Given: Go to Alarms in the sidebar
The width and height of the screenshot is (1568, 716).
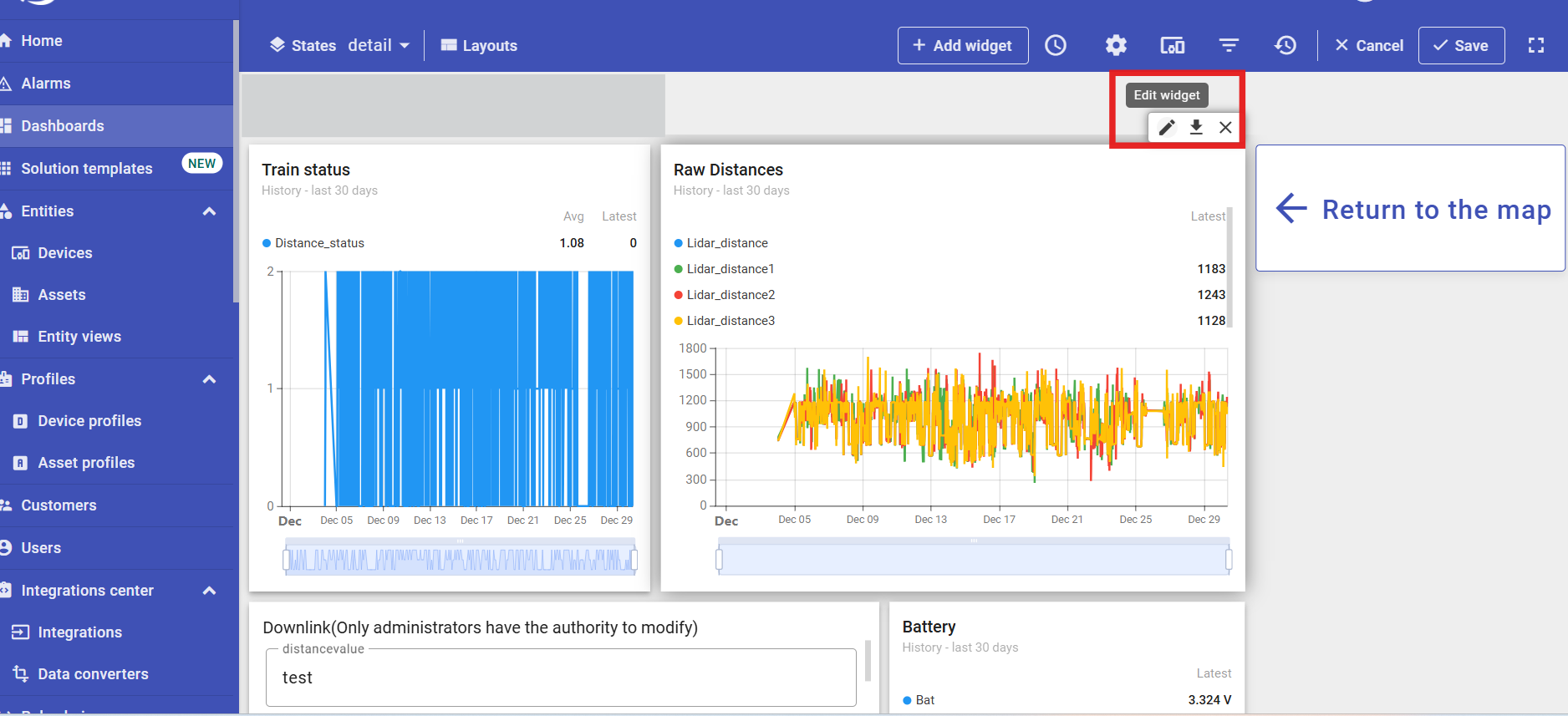Looking at the screenshot, I should (46, 84).
